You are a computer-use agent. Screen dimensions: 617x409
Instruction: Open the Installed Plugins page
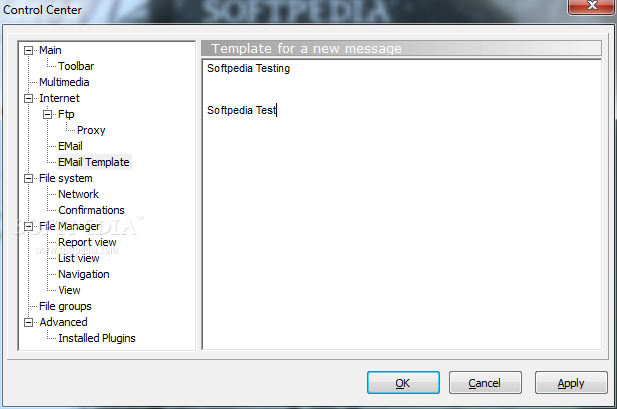97,338
